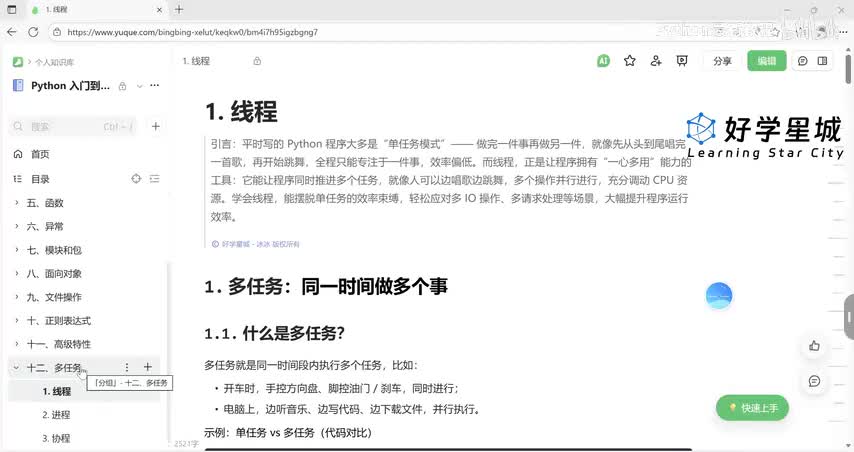This screenshot has height=452, width=854.
Task: Open the 个人知识库 breadcrumb link
Action: pos(54,63)
